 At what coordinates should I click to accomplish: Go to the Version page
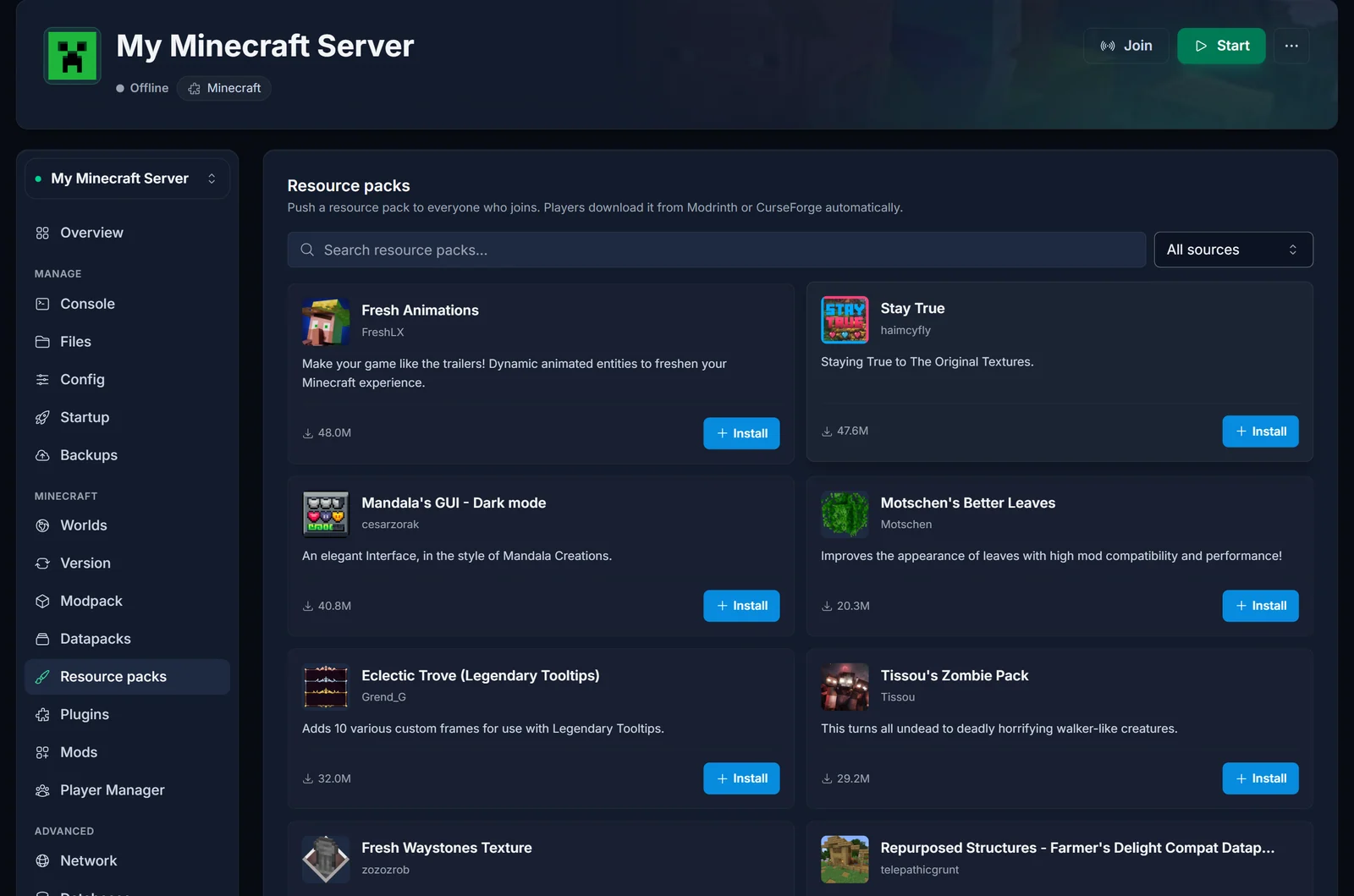click(x=127, y=563)
